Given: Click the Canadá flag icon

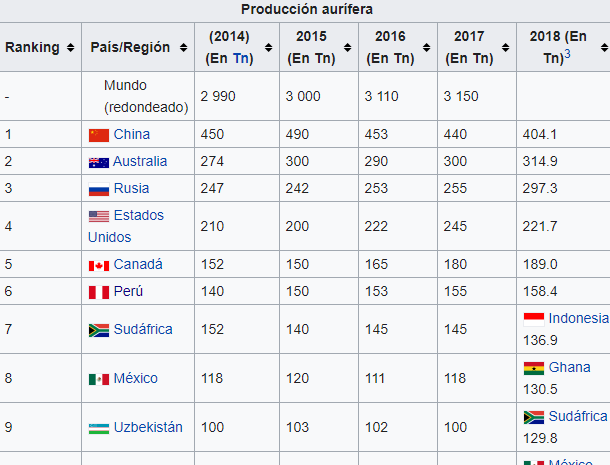Looking at the screenshot, I should pos(99,266).
